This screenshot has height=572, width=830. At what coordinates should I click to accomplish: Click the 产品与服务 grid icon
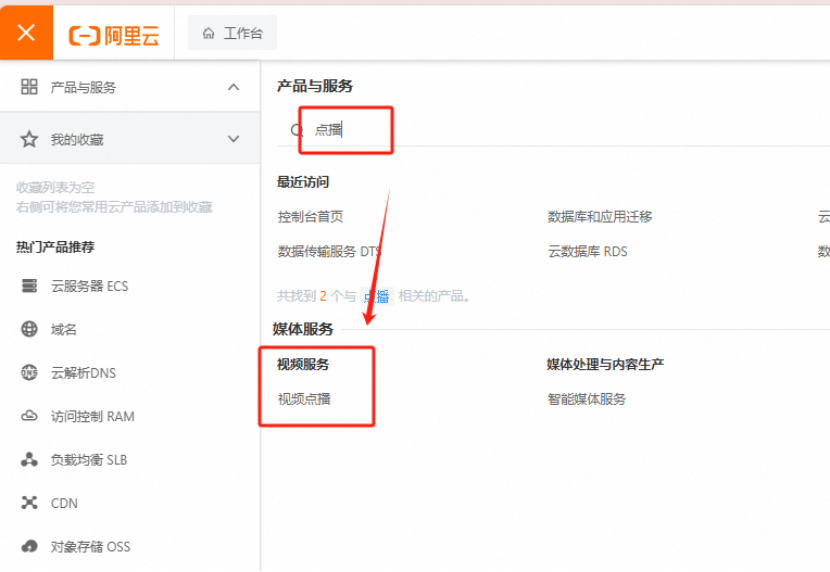click(x=29, y=87)
